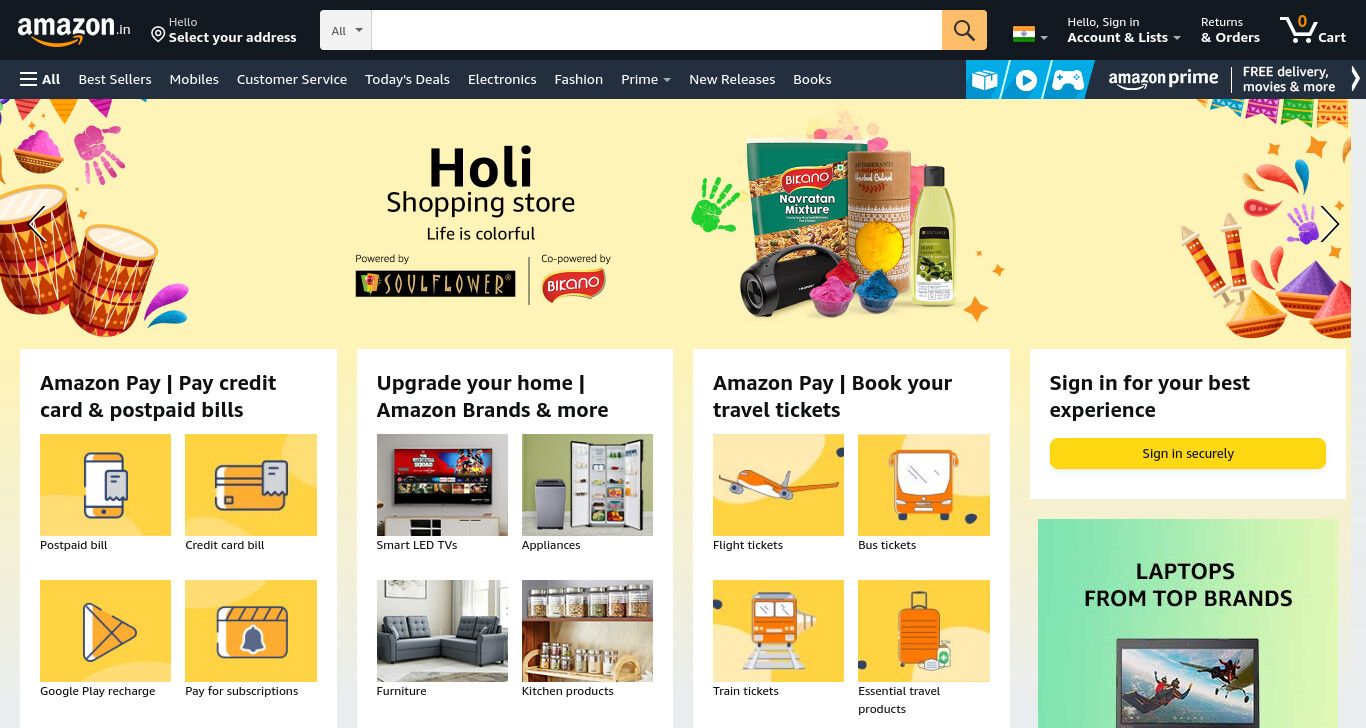Select the Flight tickets thumbnail
The image size is (1366, 728).
point(778,485)
